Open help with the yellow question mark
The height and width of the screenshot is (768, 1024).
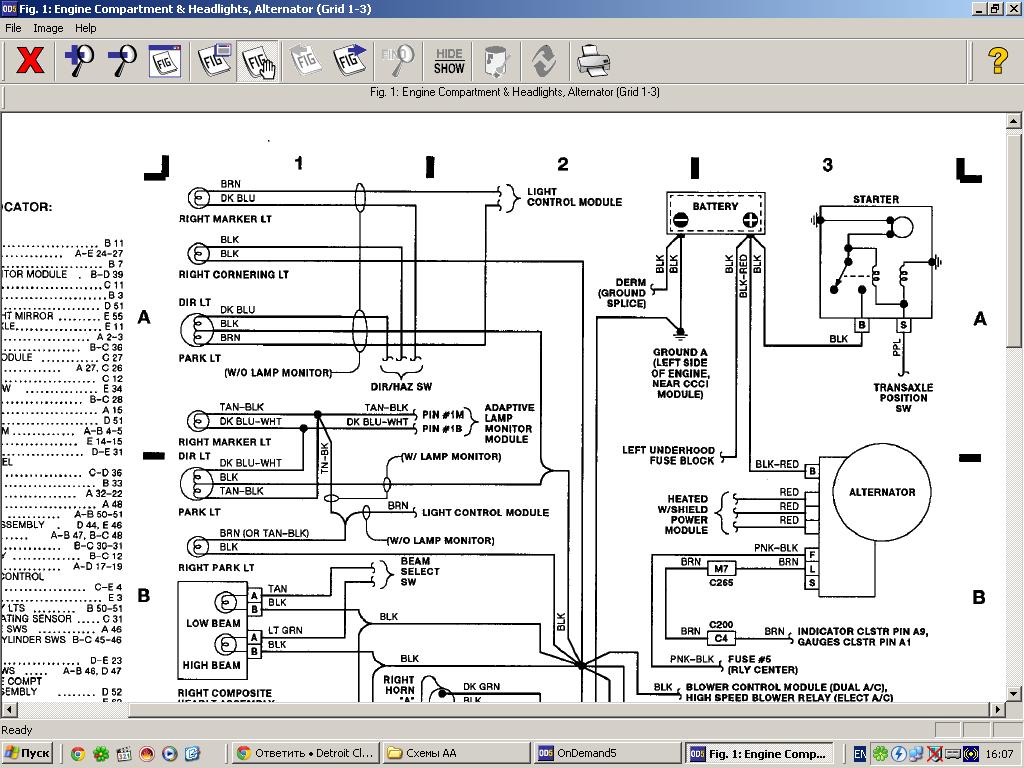[997, 61]
